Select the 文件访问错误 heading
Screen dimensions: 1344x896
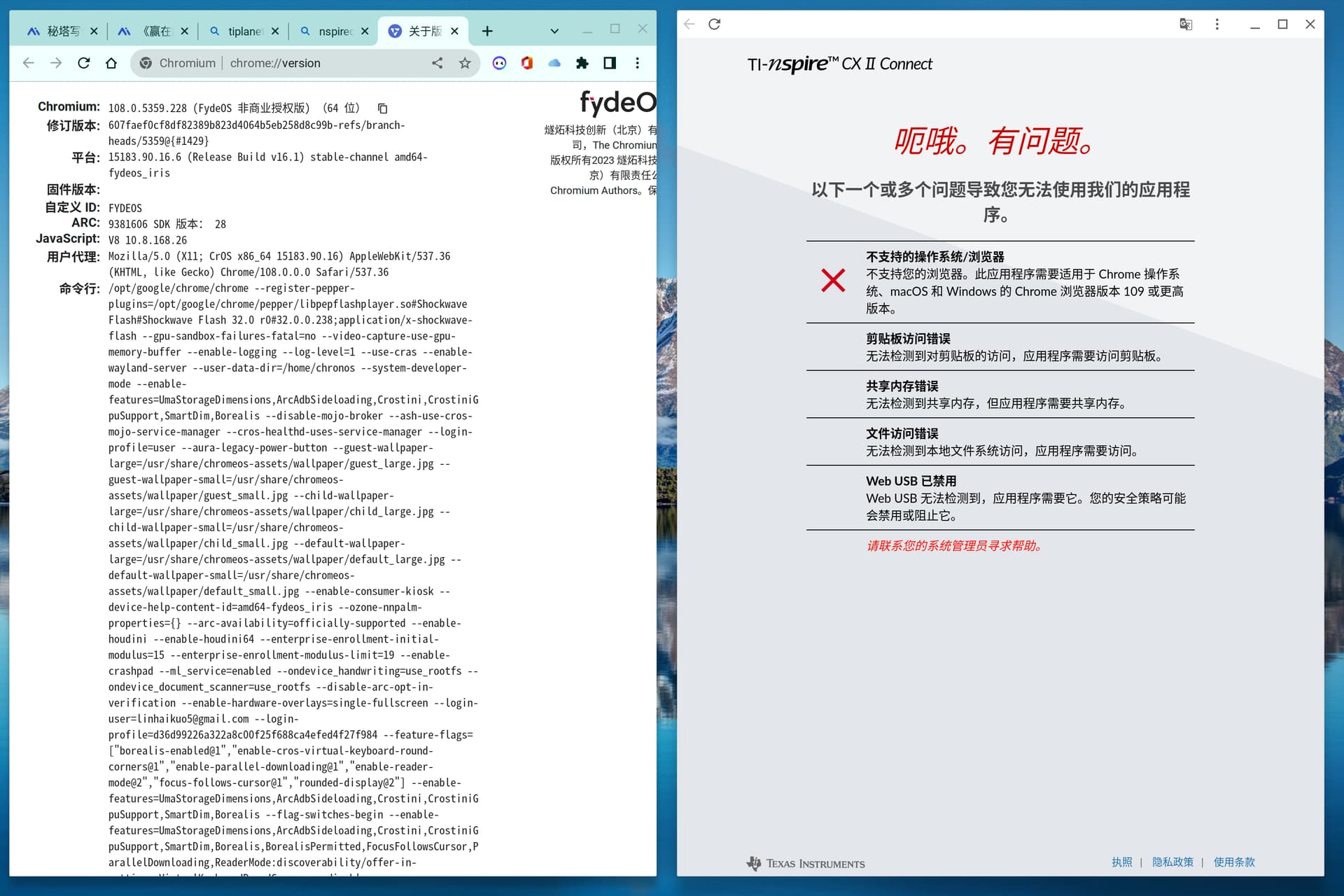902,434
